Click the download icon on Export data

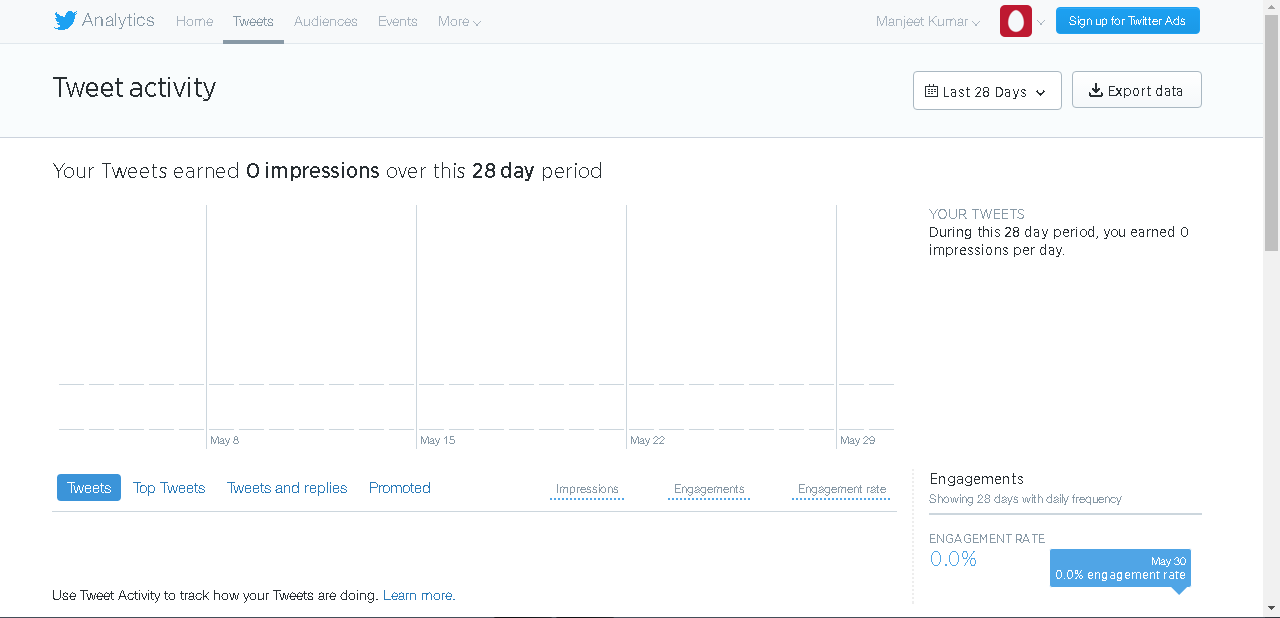pyautogui.click(x=1095, y=90)
